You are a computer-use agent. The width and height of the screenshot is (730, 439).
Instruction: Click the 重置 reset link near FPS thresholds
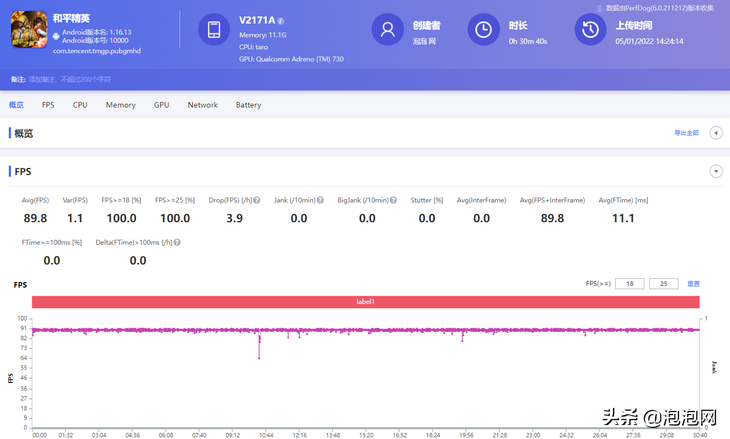coord(693,284)
